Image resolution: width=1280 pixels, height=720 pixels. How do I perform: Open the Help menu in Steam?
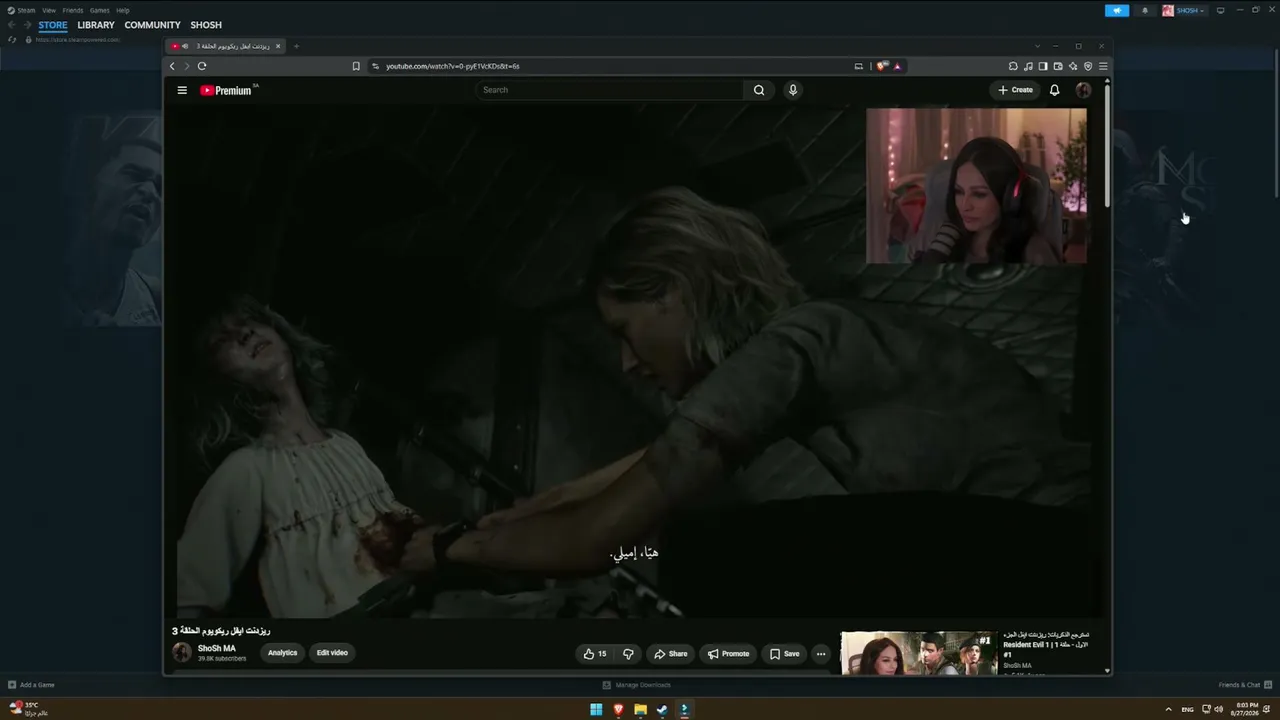[x=123, y=10]
